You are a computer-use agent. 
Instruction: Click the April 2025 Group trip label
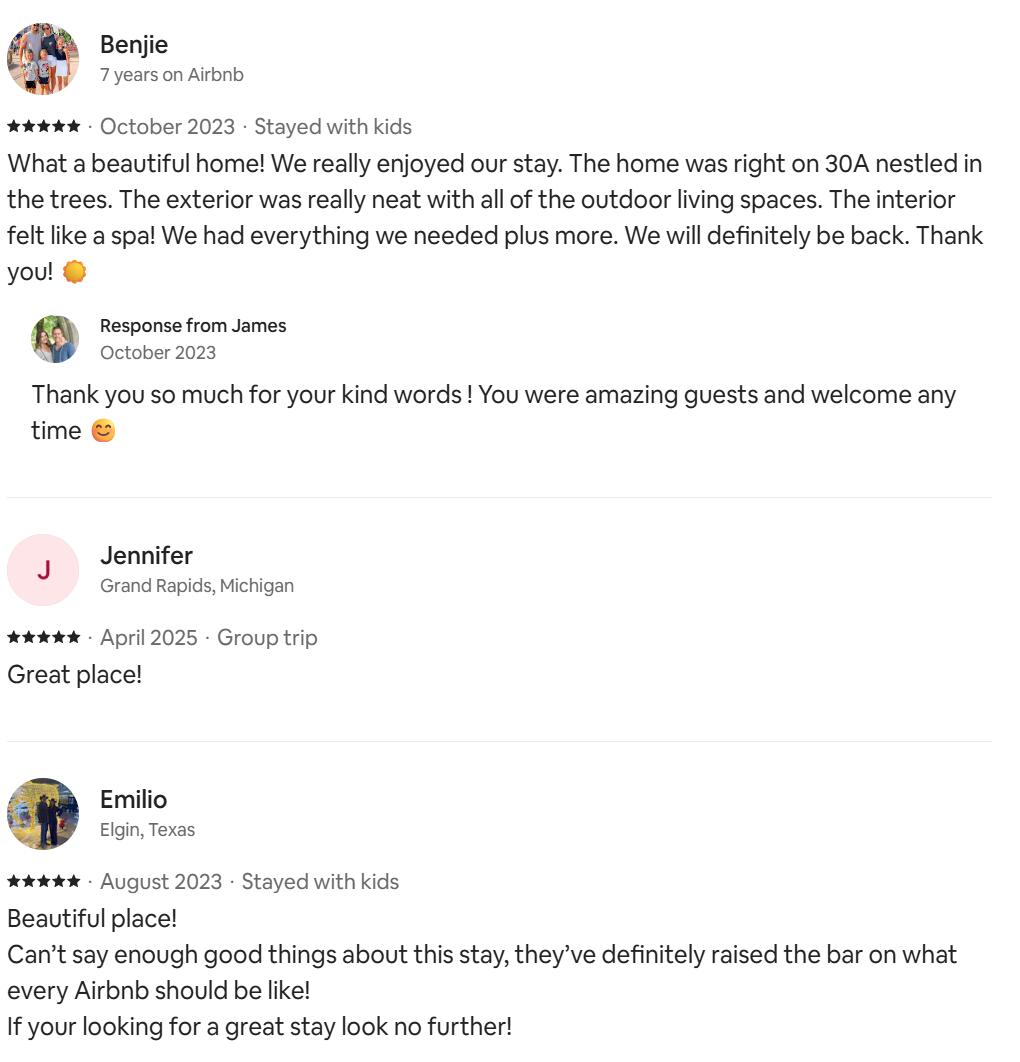(209, 637)
